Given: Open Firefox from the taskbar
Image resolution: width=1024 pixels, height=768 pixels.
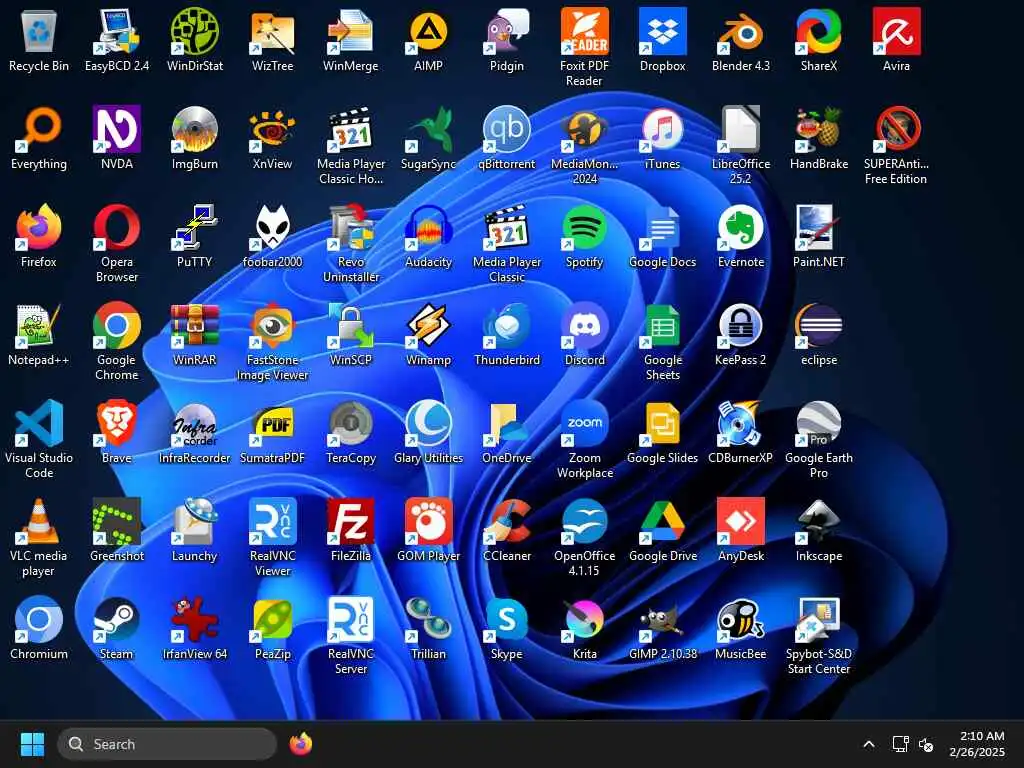Looking at the screenshot, I should [300, 744].
